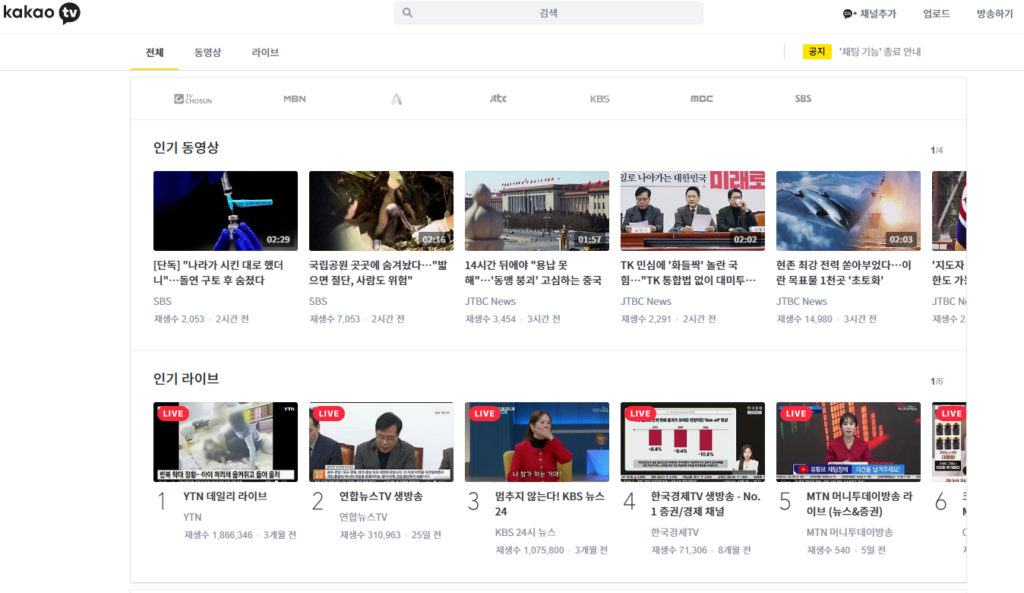Viewport: 1024px width, 593px height.
Task: Open the TV Chosun channel logo
Action: [x=193, y=99]
